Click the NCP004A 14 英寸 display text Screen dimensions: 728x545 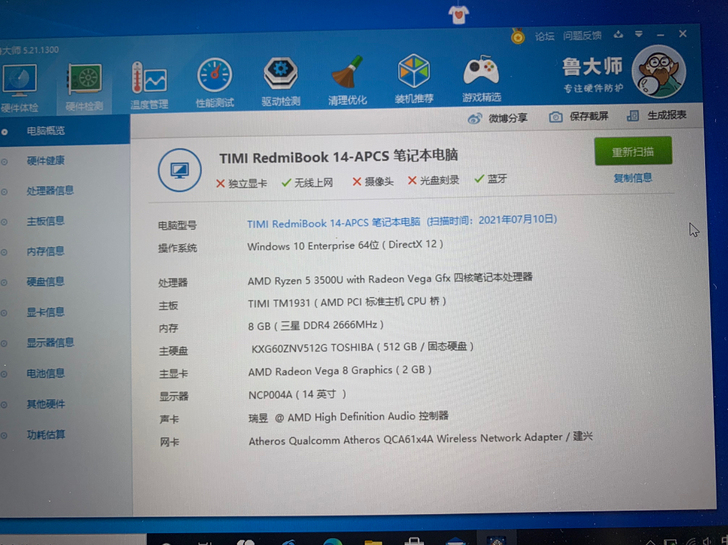297,395
